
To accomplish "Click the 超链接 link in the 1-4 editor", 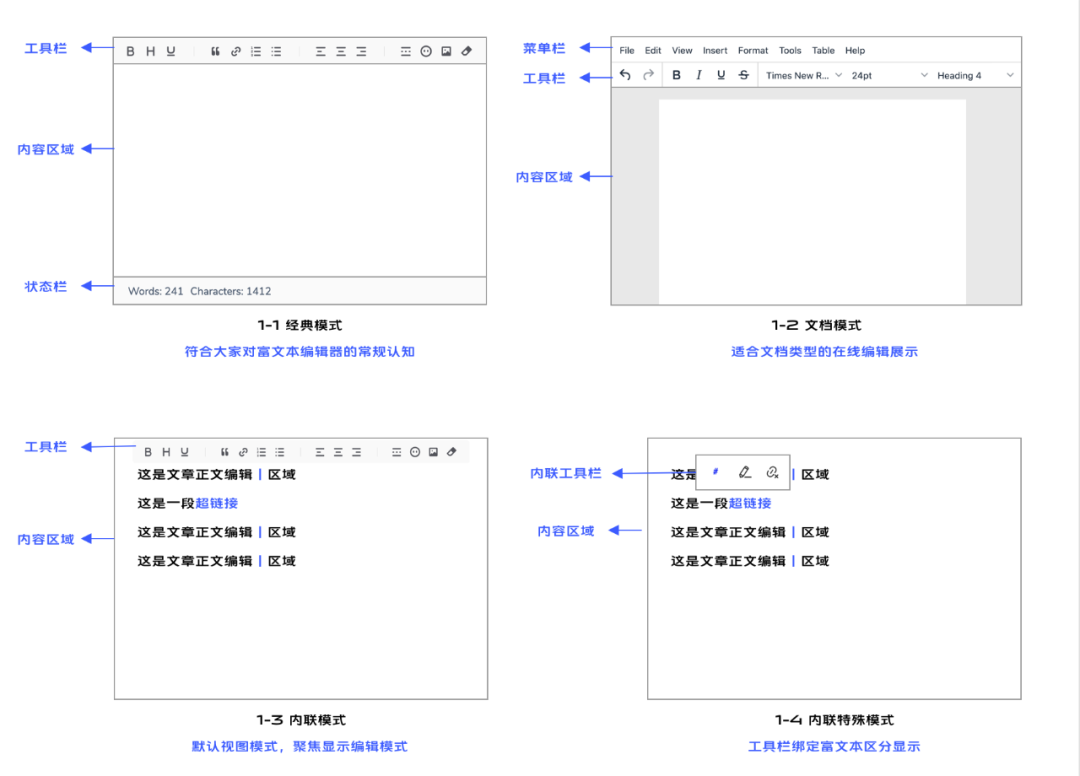I will click(x=750, y=503).
